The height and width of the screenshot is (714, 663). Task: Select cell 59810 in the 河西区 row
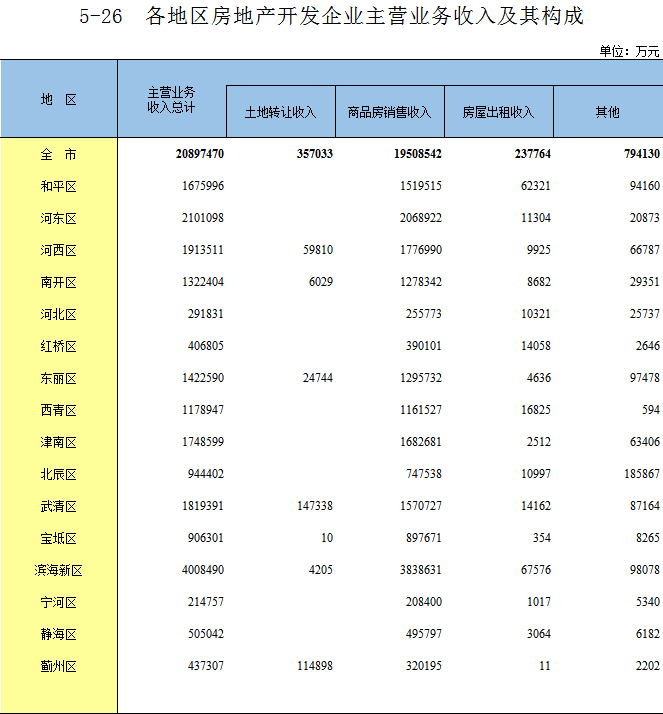click(x=318, y=250)
